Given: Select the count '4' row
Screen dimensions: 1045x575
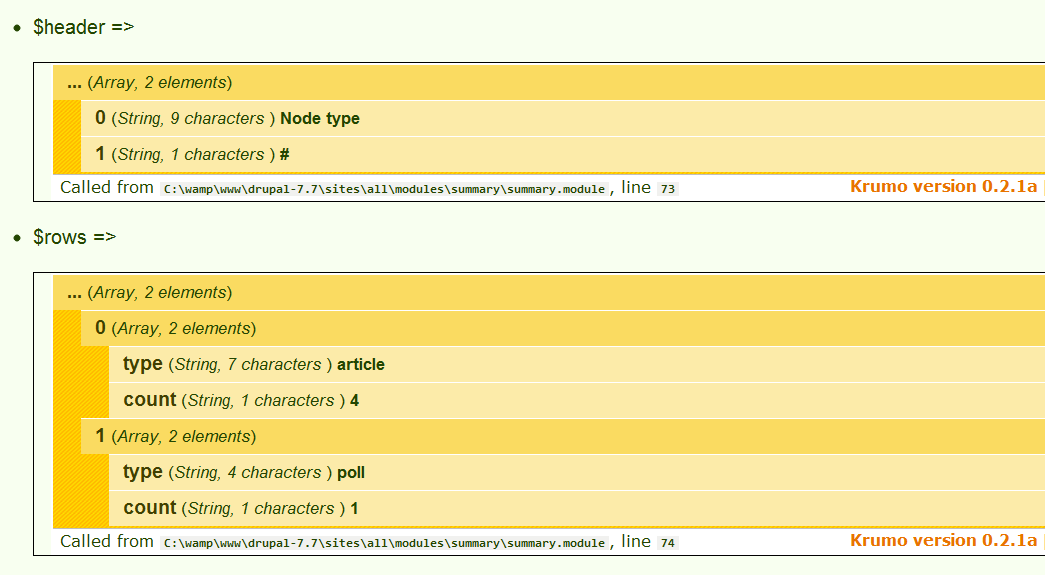Looking at the screenshot, I should (x=241, y=401).
